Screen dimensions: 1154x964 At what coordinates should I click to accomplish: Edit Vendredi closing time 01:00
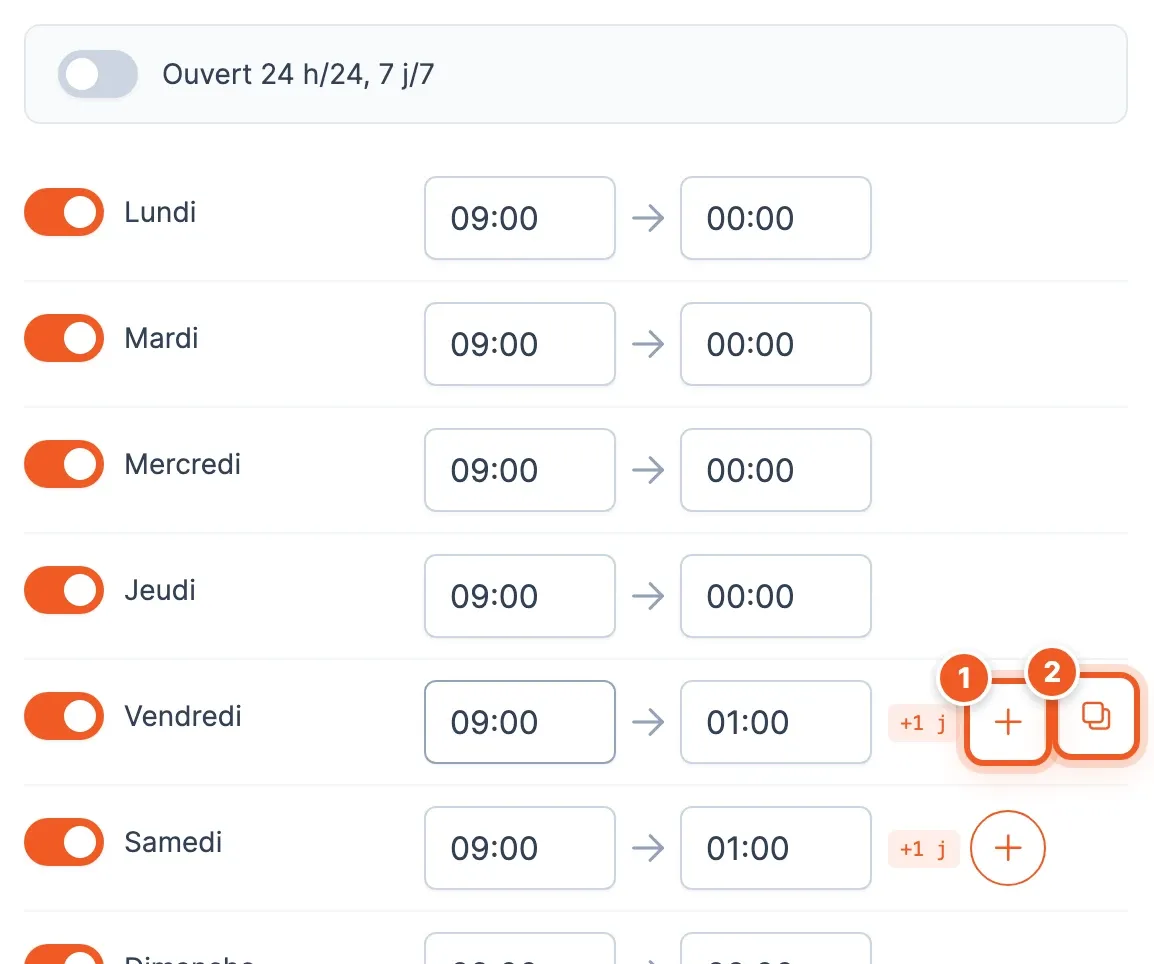click(x=776, y=722)
